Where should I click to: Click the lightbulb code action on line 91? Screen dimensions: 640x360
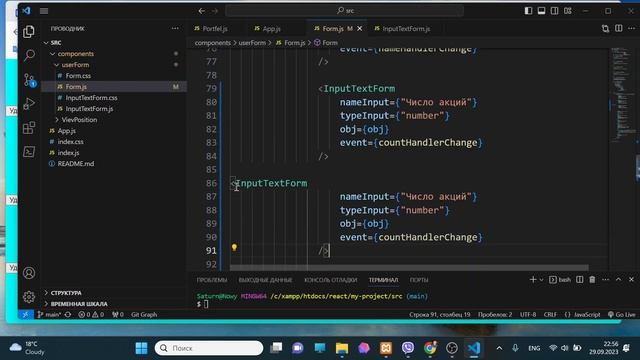pyautogui.click(x=234, y=247)
